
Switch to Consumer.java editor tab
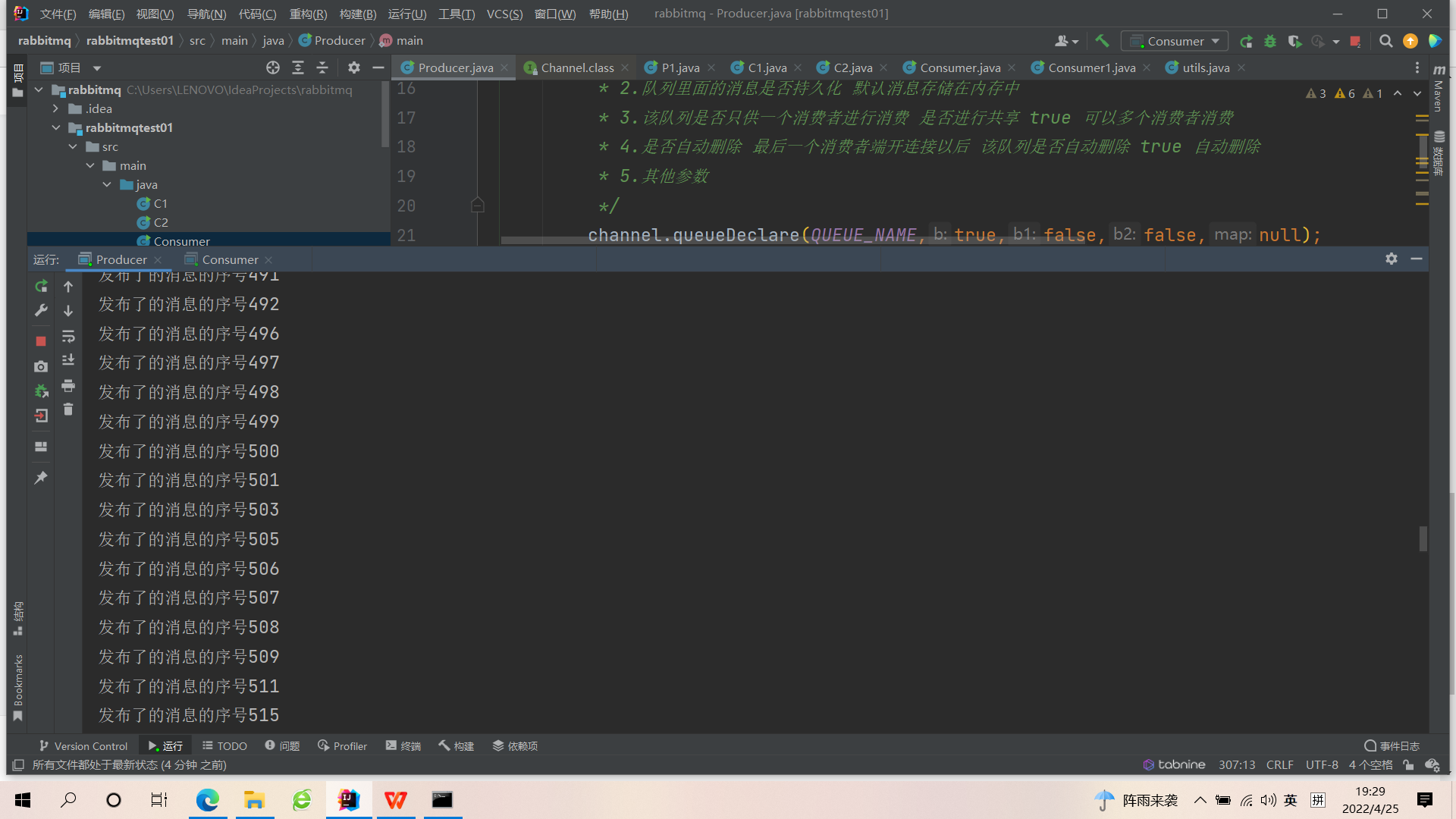pyautogui.click(x=959, y=67)
